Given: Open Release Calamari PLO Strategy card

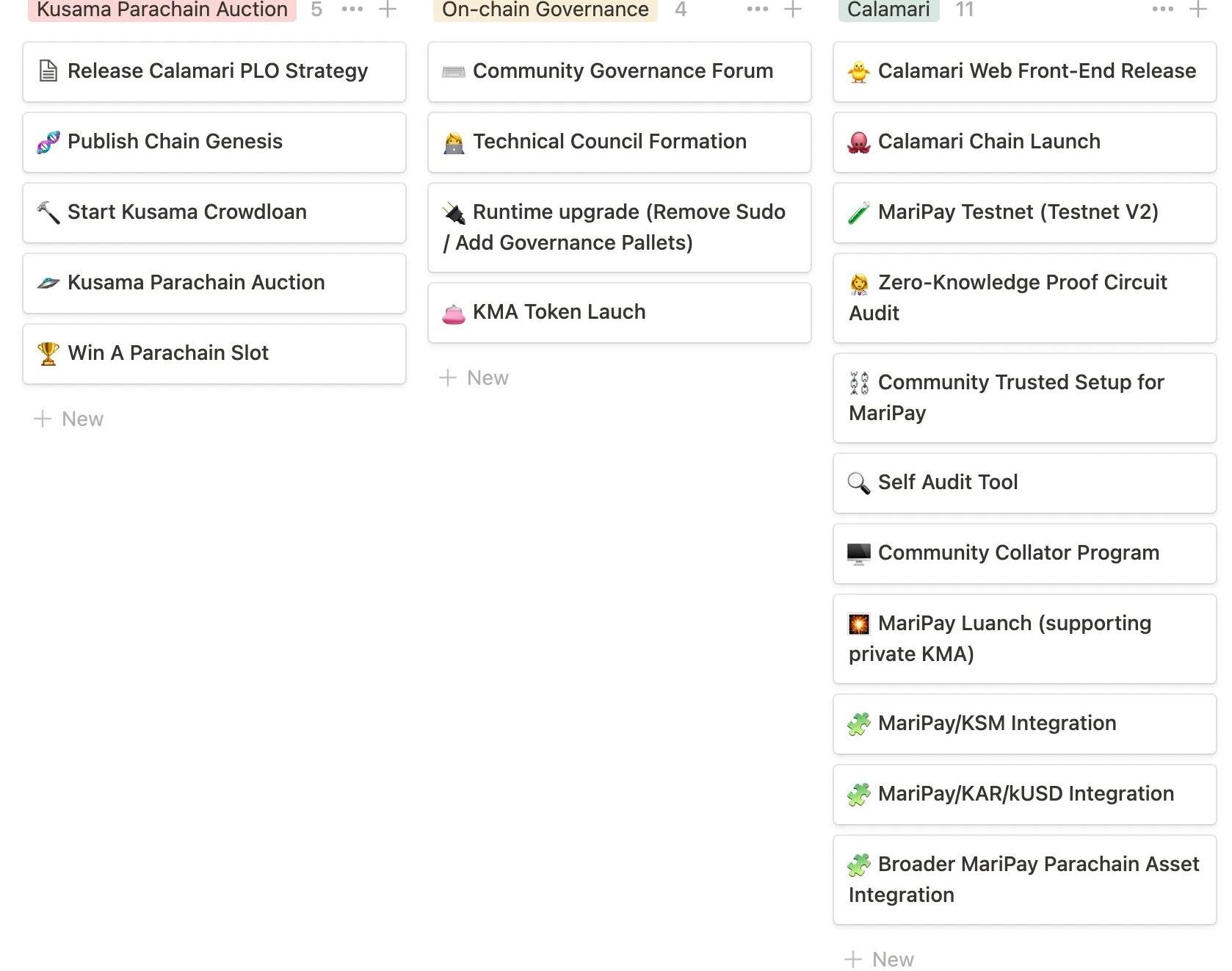Looking at the screenshot, I should [214, 72].
